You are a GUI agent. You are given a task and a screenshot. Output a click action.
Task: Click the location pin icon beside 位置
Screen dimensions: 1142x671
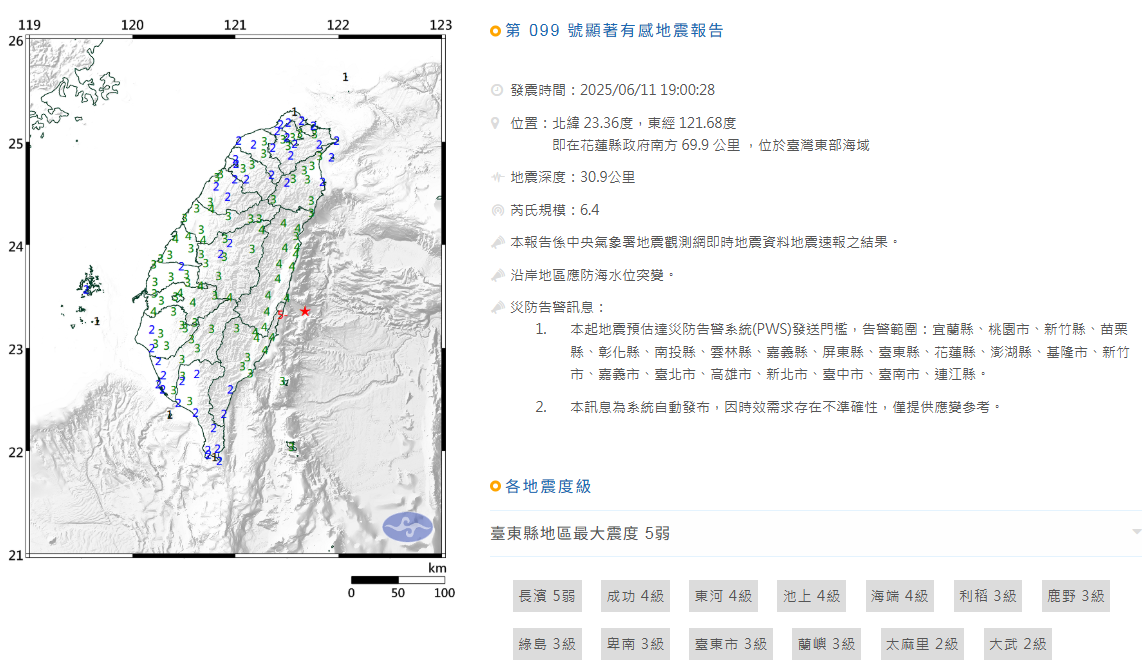497,123
